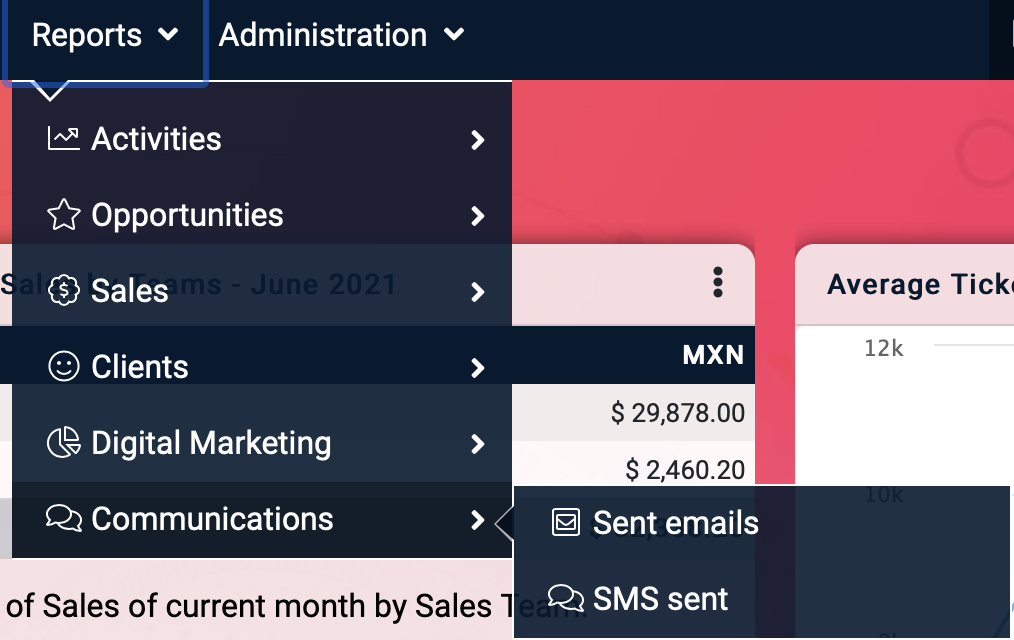Image resolution: width=1014 pixels, height=640 pixels.
Task: Expand the Communications submenu arrow
Action: pyautogui.click(x=477, y=520)
